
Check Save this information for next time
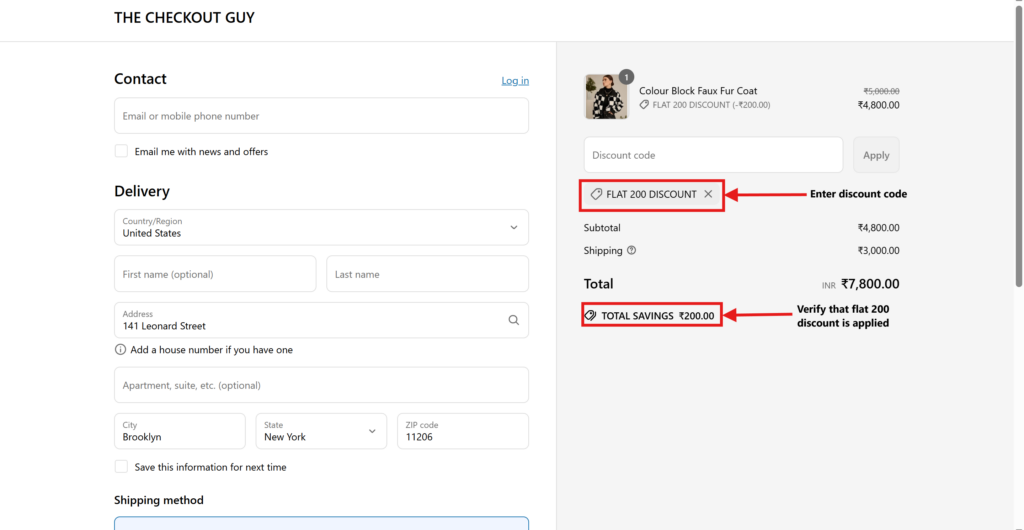pos(121,467)
